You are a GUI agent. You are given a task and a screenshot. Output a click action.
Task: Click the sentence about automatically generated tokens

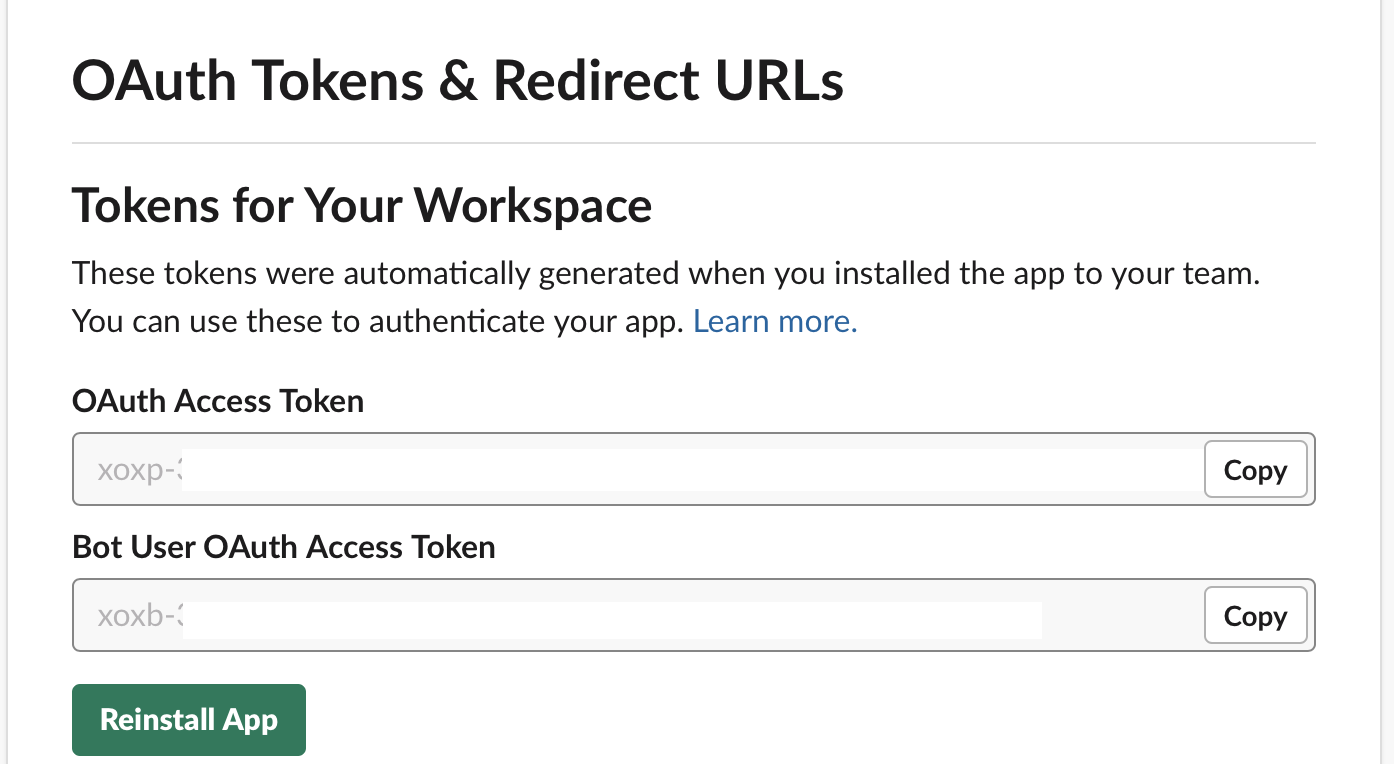[x=666, y=273]
